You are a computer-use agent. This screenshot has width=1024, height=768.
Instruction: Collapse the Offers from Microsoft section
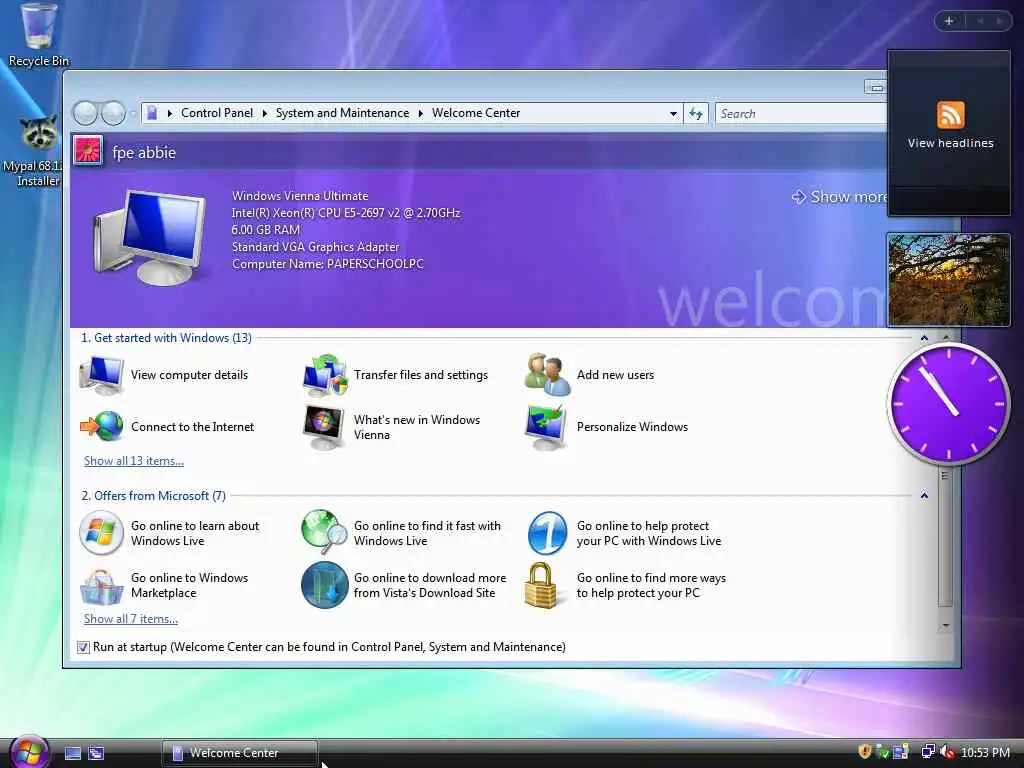point(924,496)
